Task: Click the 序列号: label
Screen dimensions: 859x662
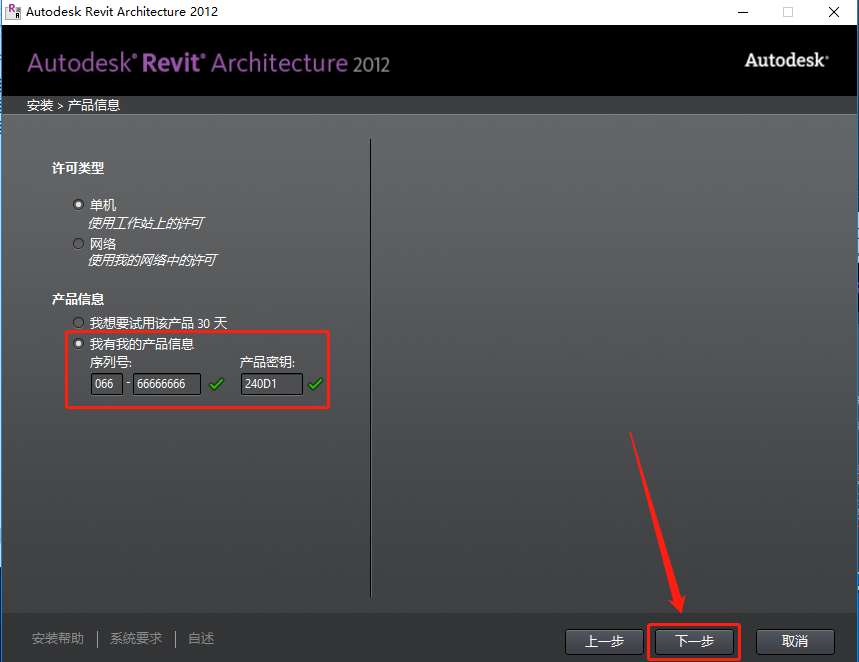Action: pyautogui.click(x=111, y=362)
